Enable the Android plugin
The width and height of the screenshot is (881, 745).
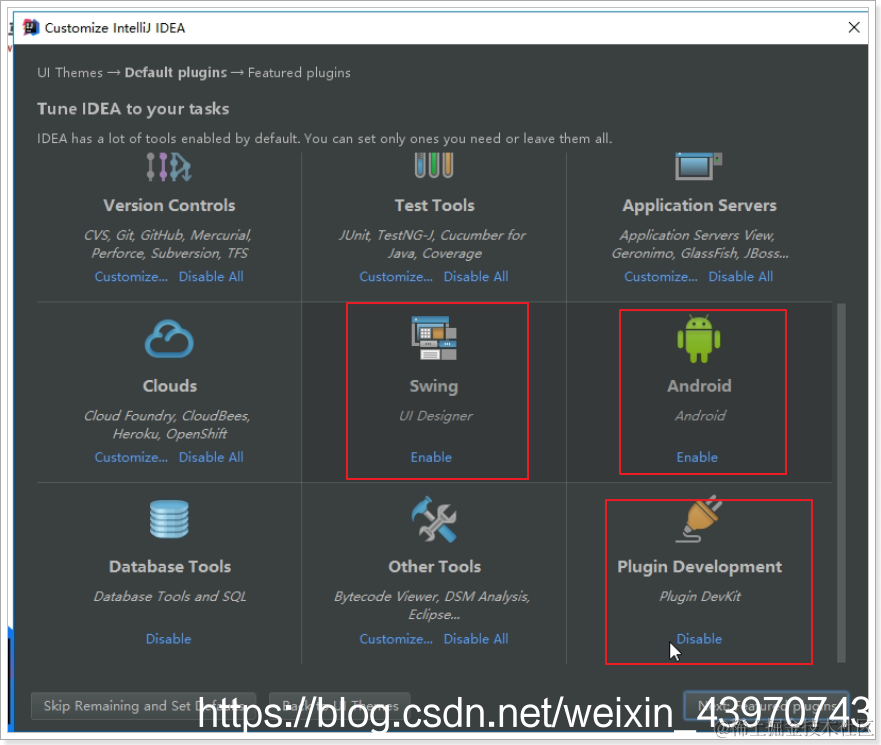[697, 457]
